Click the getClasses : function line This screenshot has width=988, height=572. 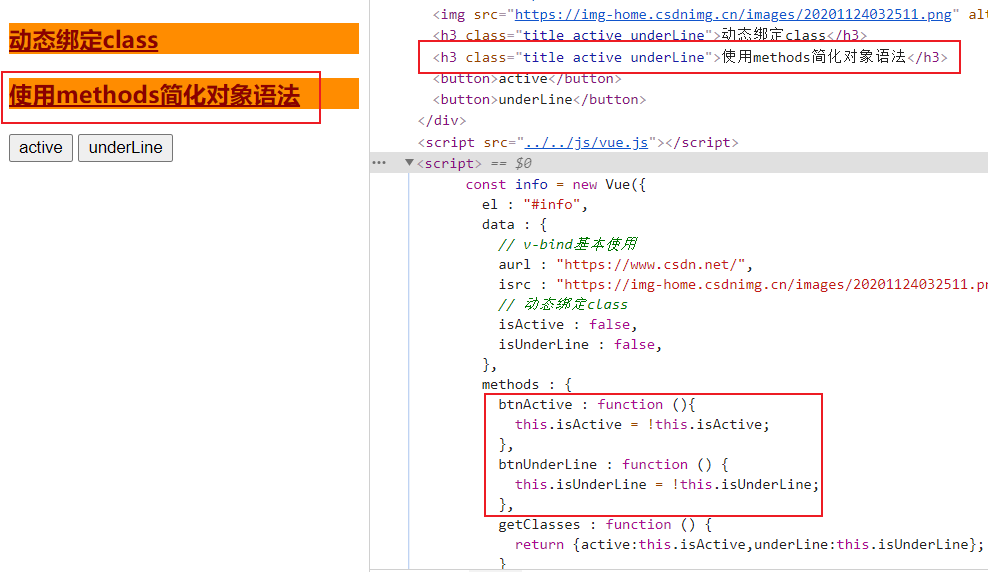(x=605, y=525)
